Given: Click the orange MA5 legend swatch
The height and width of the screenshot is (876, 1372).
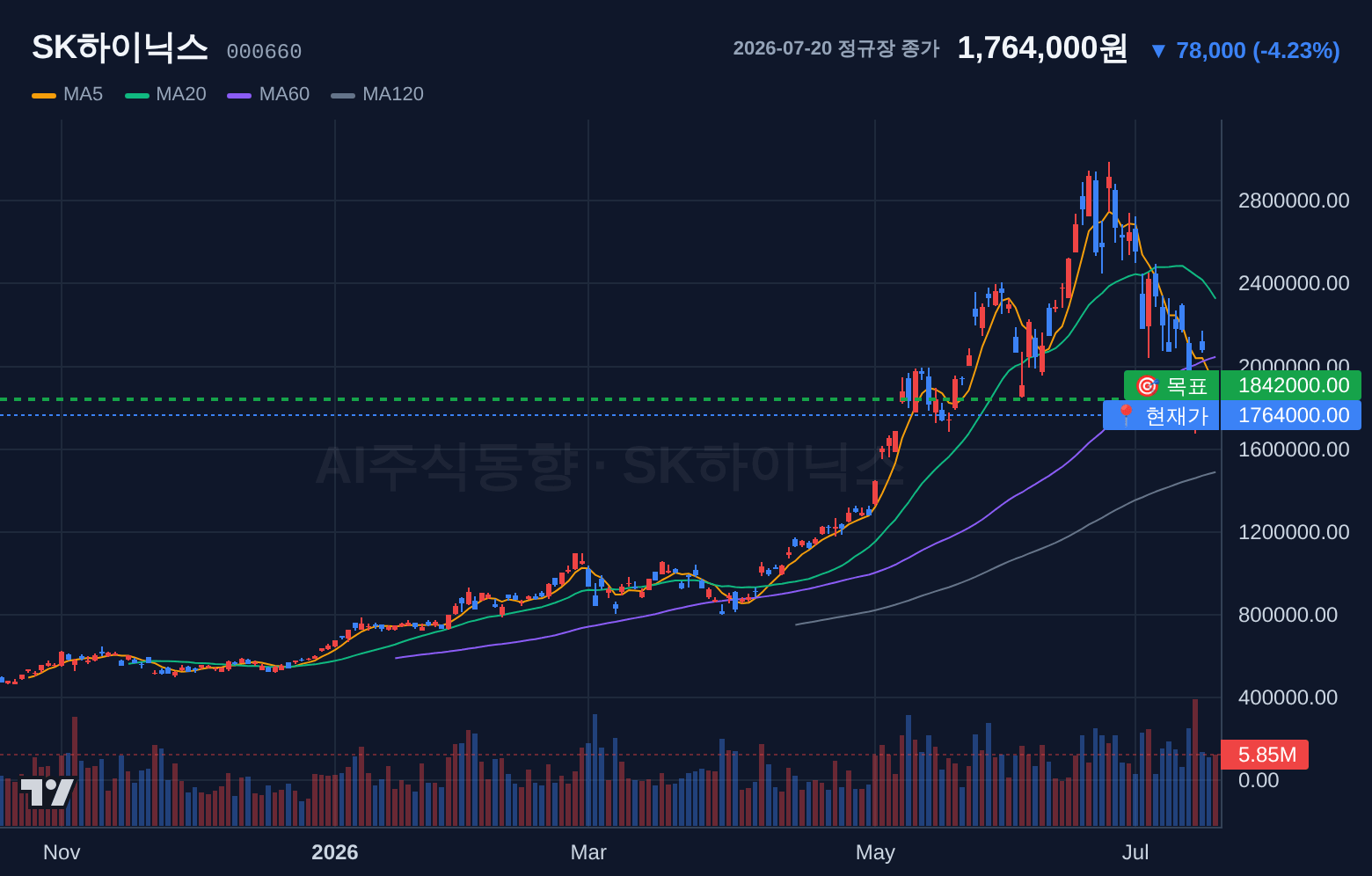Looking at the screenshot, I should click(44, 95).
